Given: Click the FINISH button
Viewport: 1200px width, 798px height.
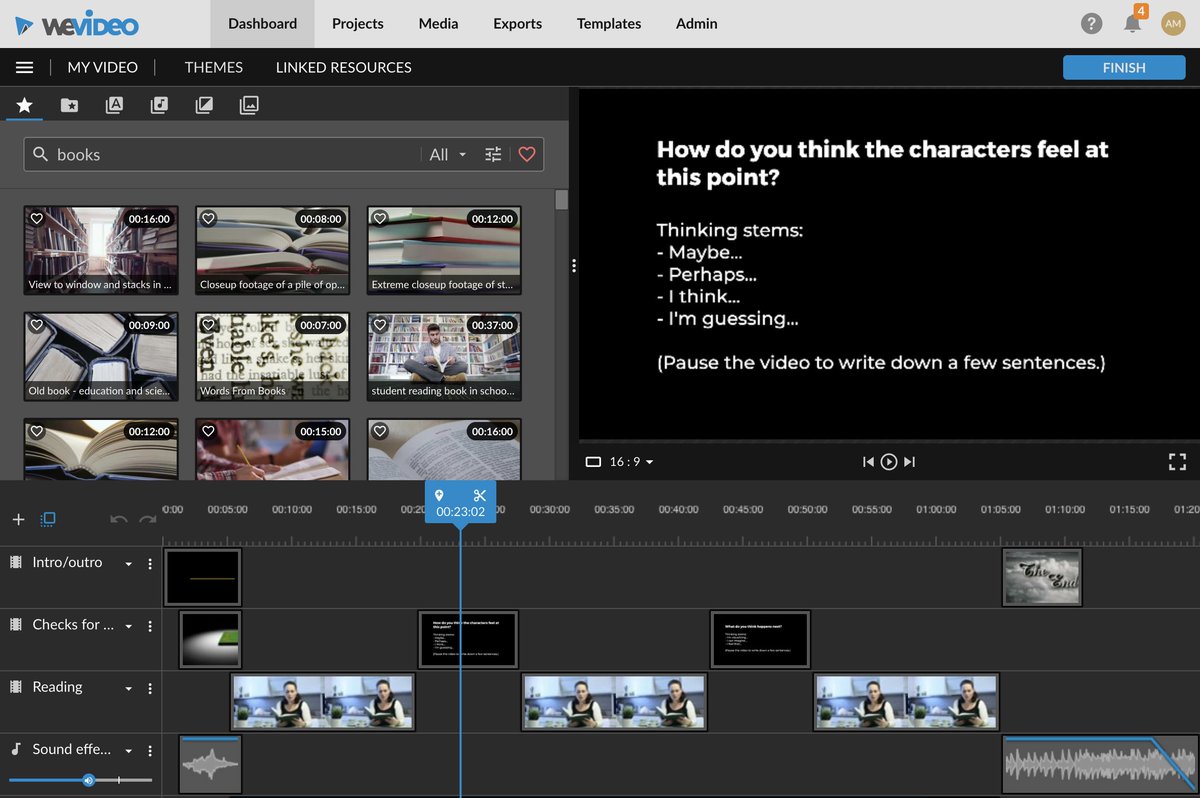Looking at the screenshot, I should tap(1124, 67).
